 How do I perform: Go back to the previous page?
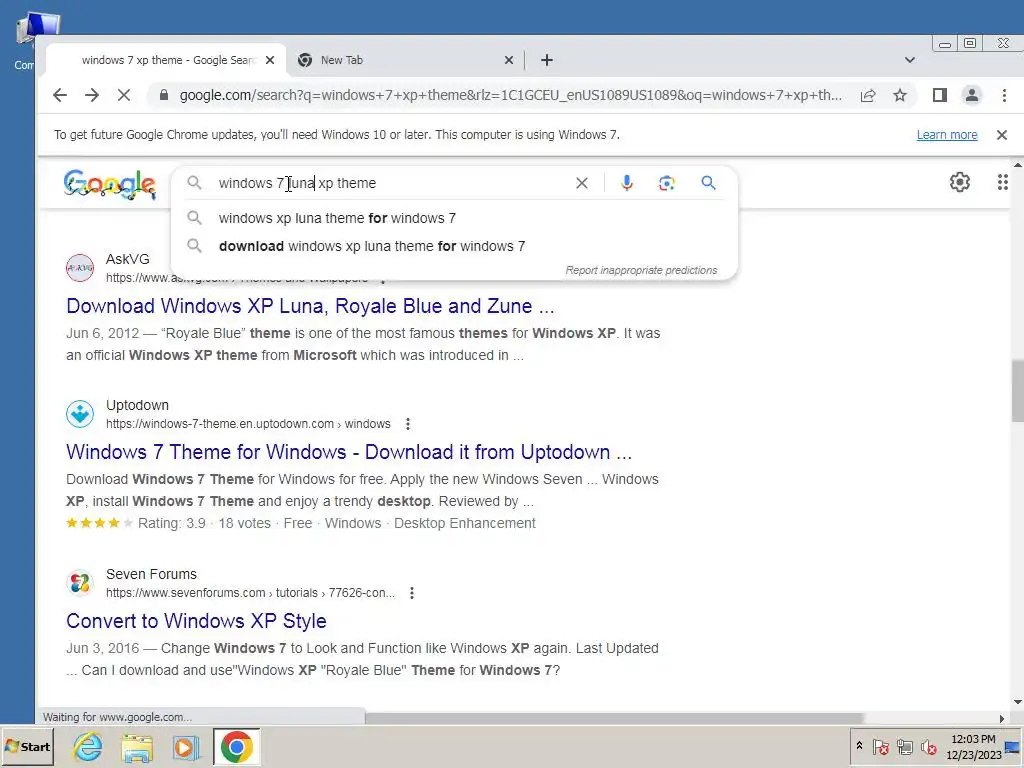coord(59,95)
